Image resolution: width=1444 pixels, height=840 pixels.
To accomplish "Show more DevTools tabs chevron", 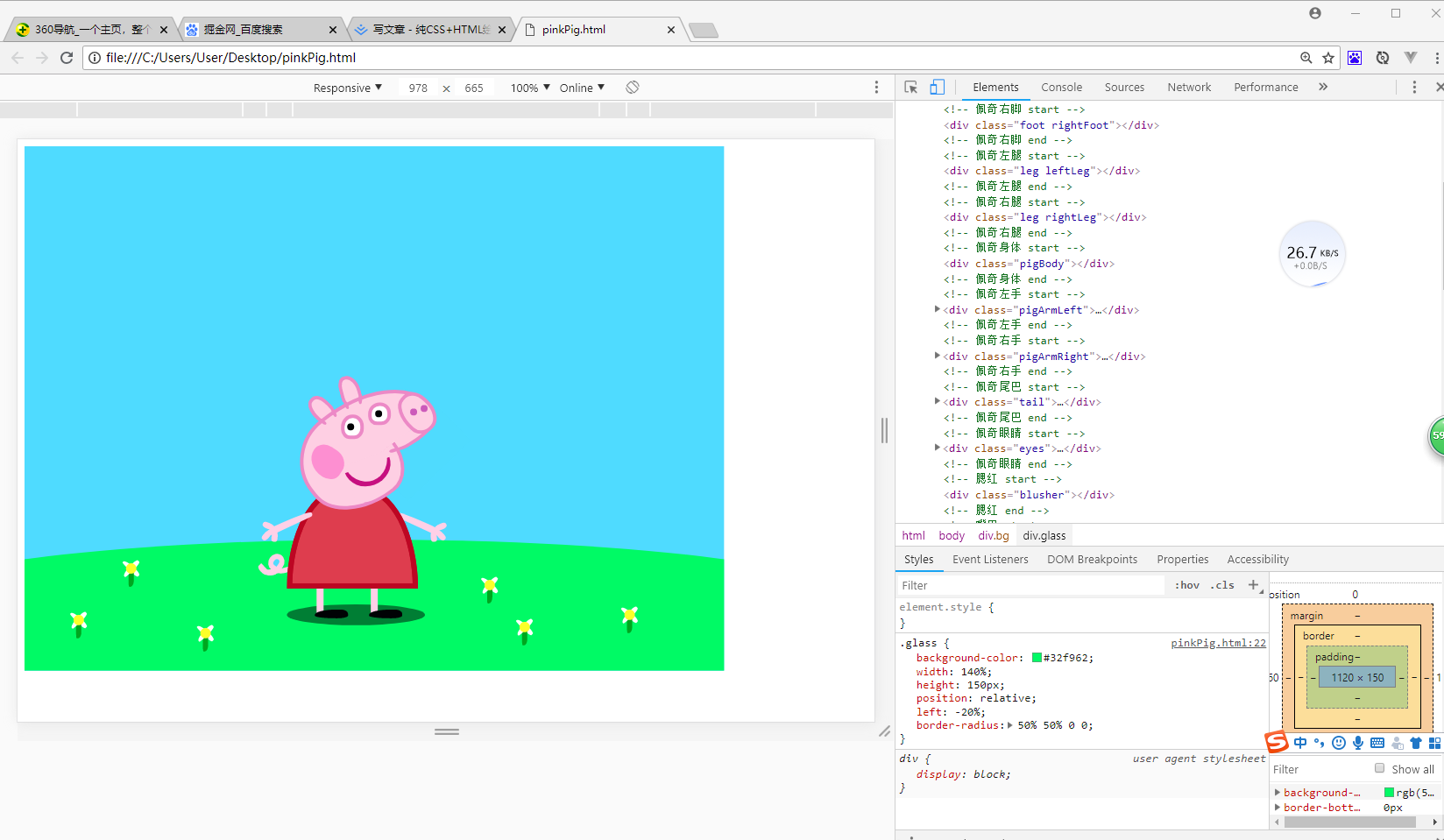I will pos(1323,87).
